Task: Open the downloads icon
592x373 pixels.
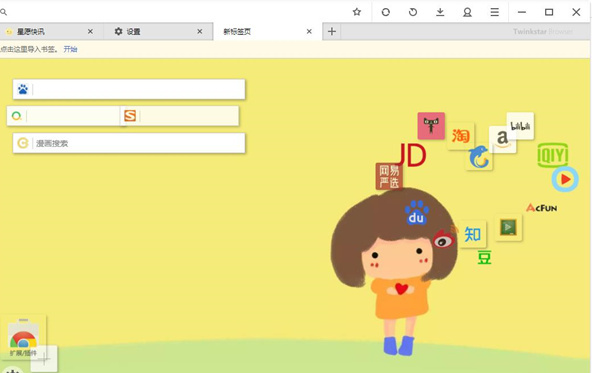Action: click(x=440, y=12)
